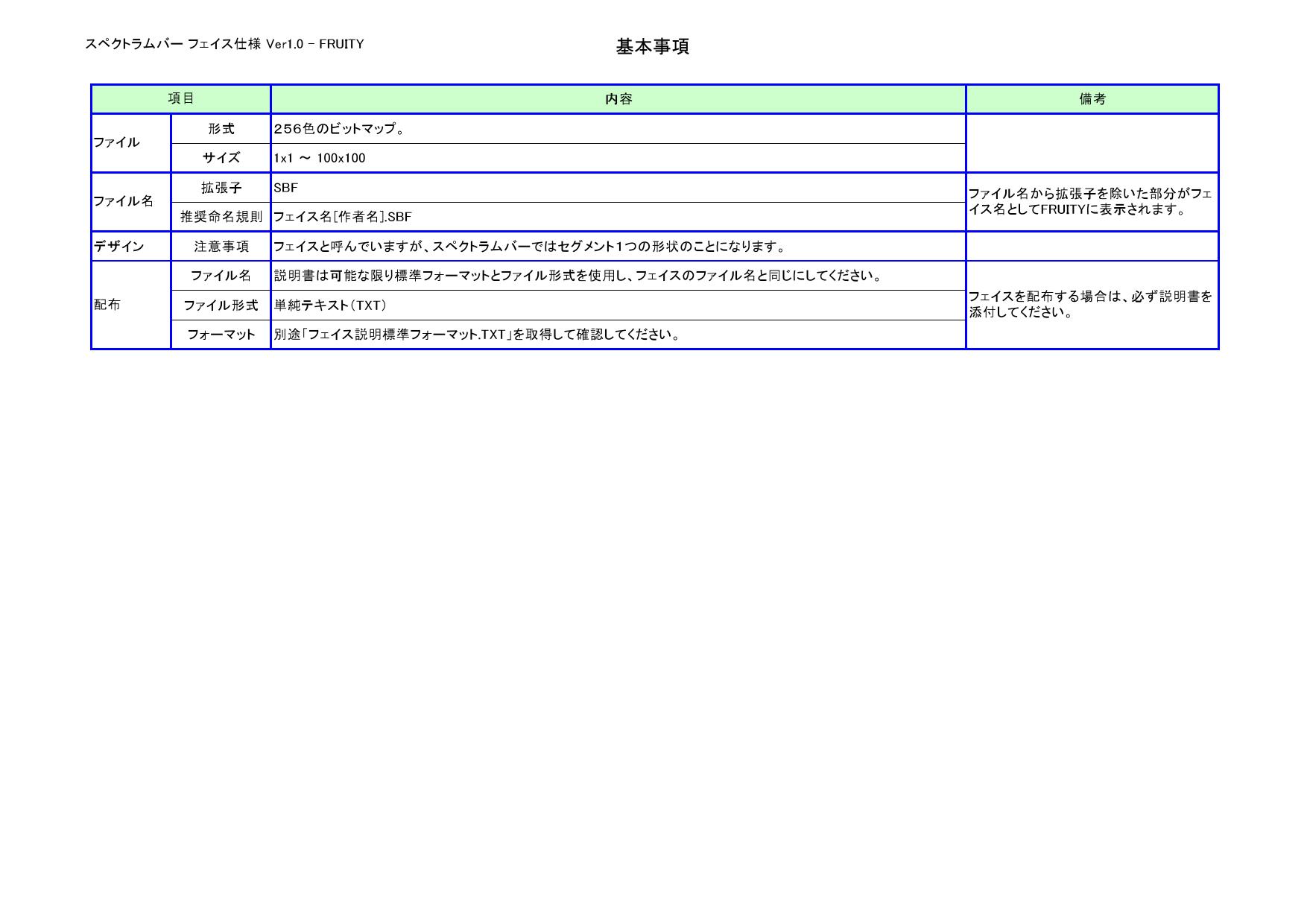Click the sentence about セグメント1つの形状
Screen dimensions: 1307x924
click(529, 247)
